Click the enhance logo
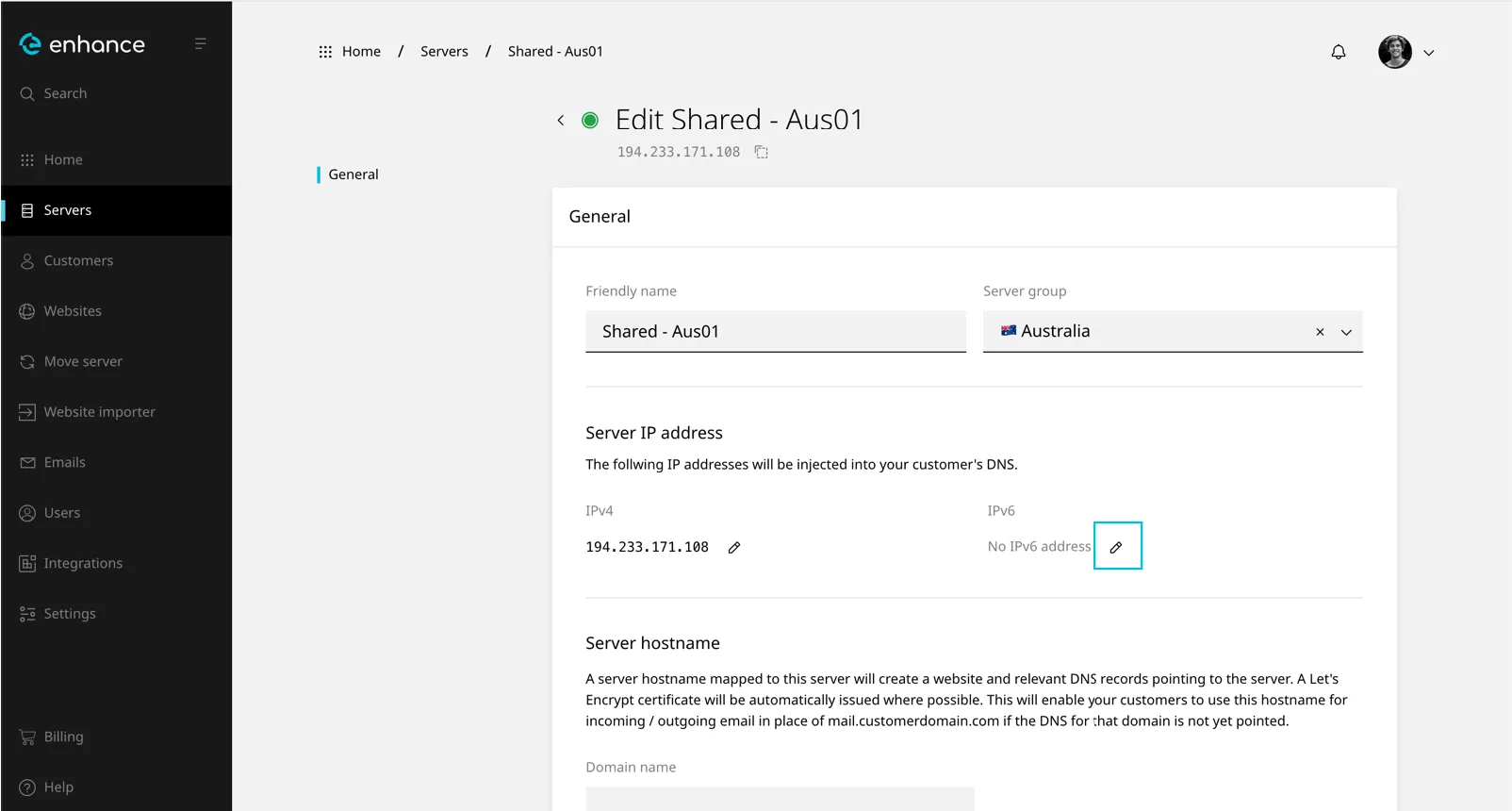Viewport: 1512px width, 811px height. coord(83,44)
